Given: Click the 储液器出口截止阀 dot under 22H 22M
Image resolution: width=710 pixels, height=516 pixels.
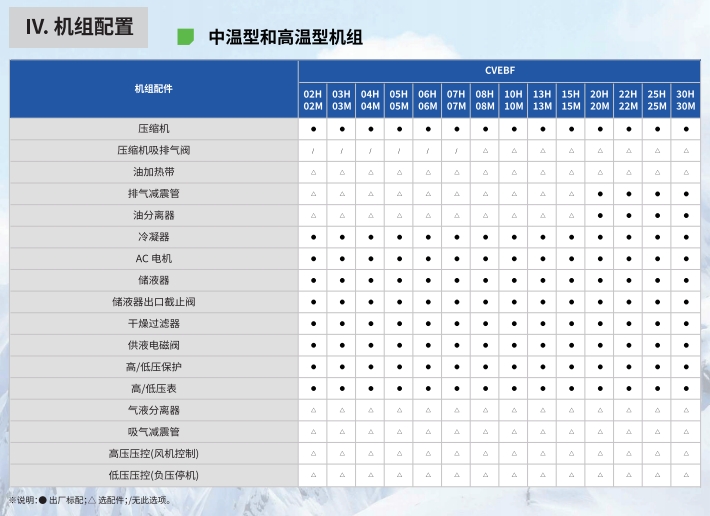Looking at the screenshot, I should click(628, 302).
